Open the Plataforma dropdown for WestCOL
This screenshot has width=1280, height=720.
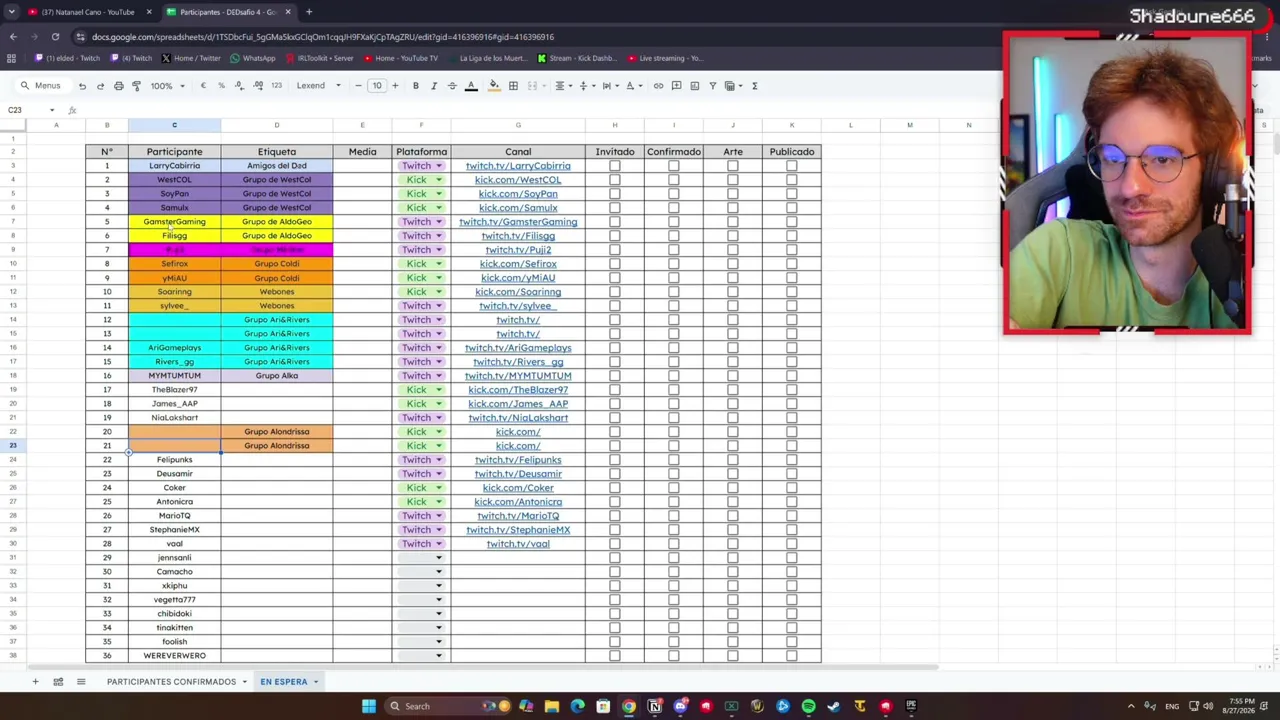tap(421, 180)
